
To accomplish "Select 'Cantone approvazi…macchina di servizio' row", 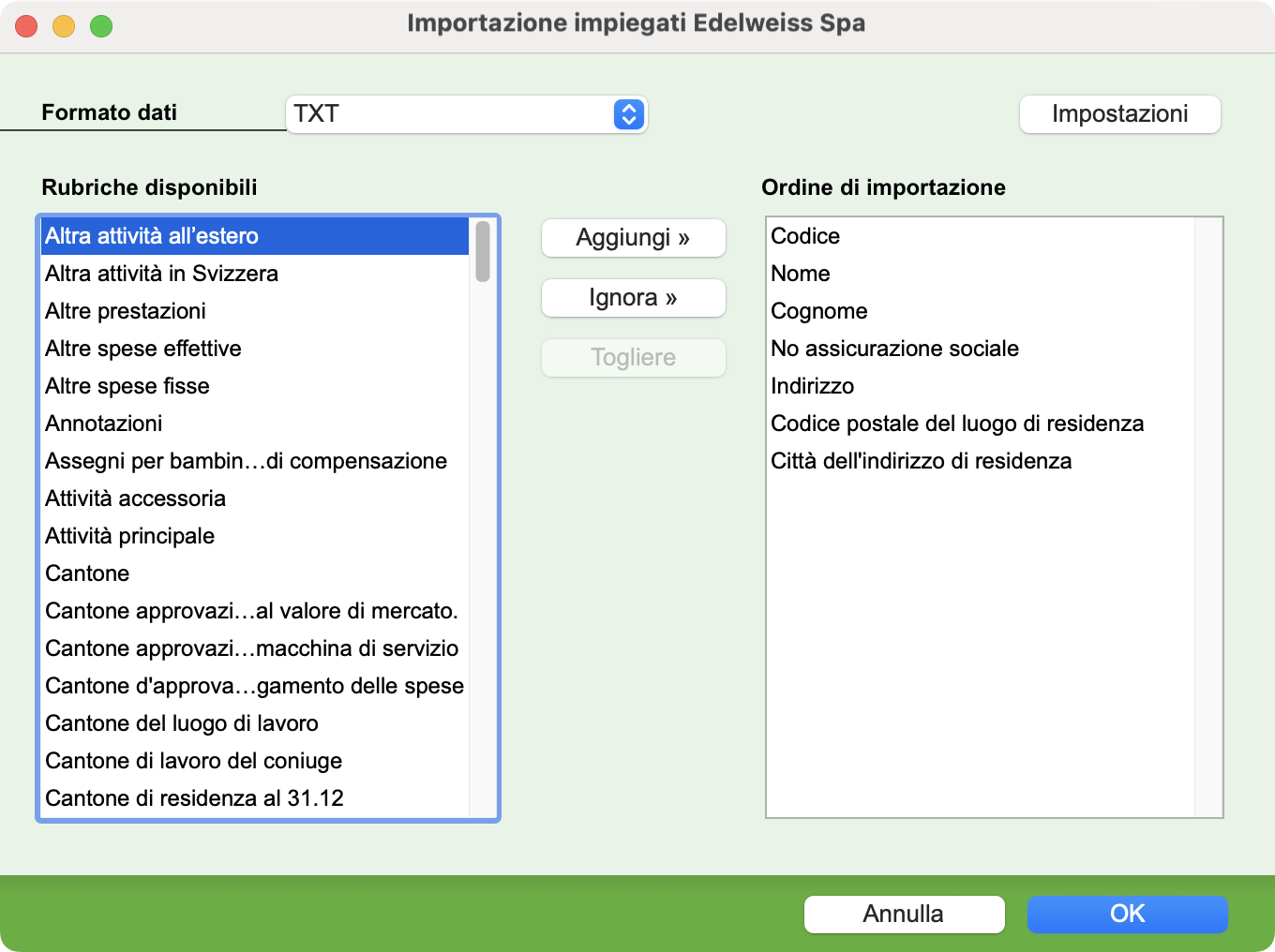I will (255, 648).
